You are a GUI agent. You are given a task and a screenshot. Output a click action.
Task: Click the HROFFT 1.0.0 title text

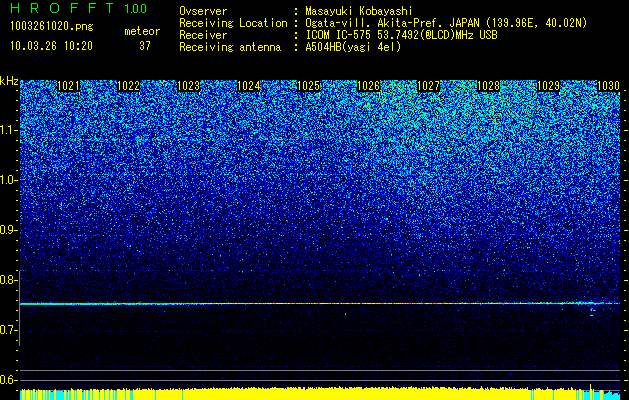79,8
